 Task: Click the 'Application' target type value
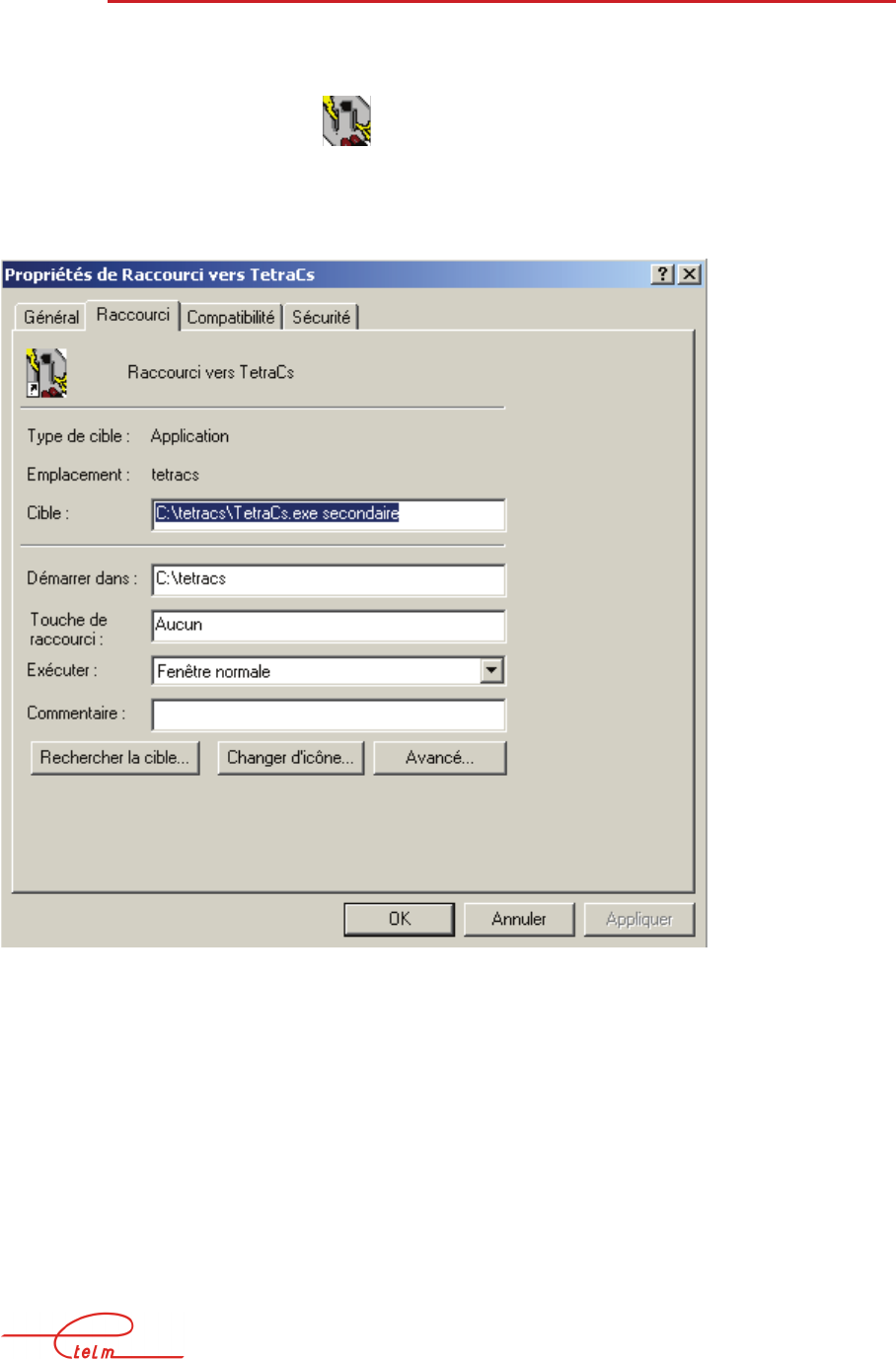pyautogui.click(x=189, y=436)
